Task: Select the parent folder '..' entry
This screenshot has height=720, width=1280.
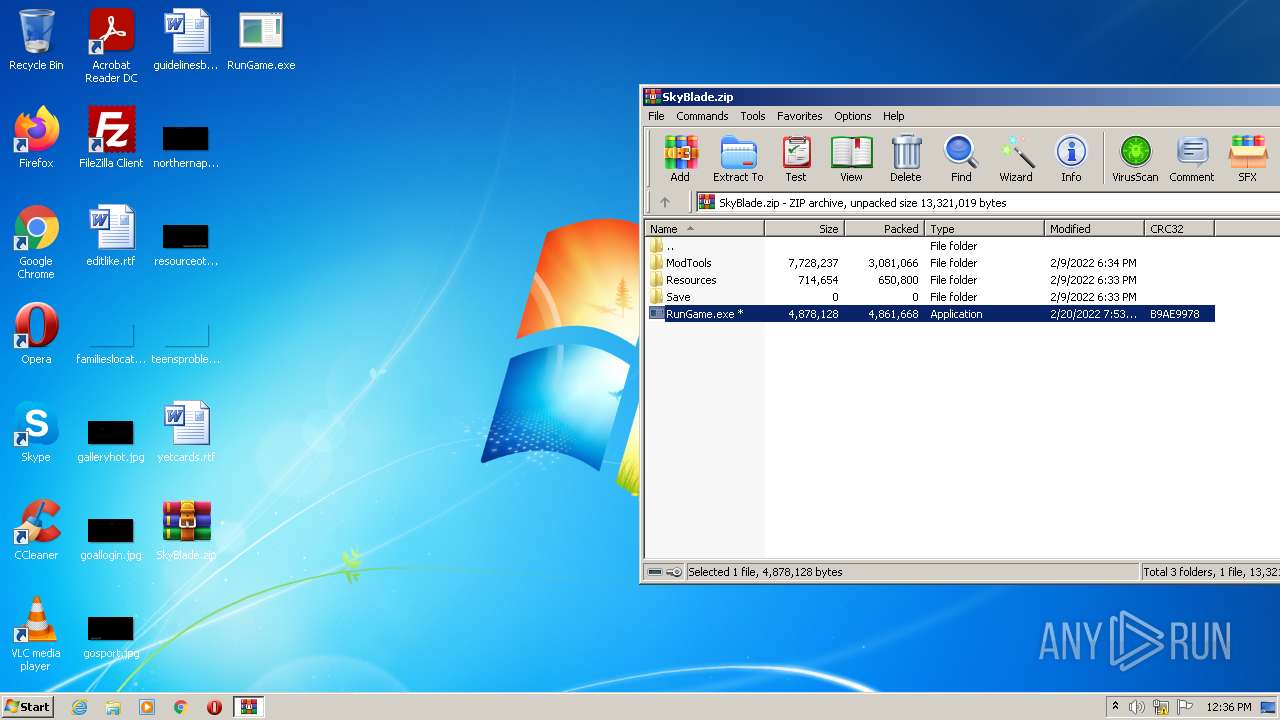Action: click(930, 246)
